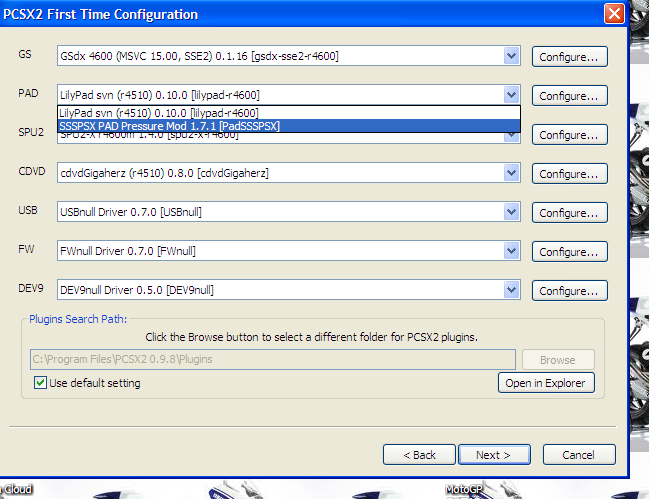Click the Plugins Search Path group label

pyautogui.click(x=78, y=319)
